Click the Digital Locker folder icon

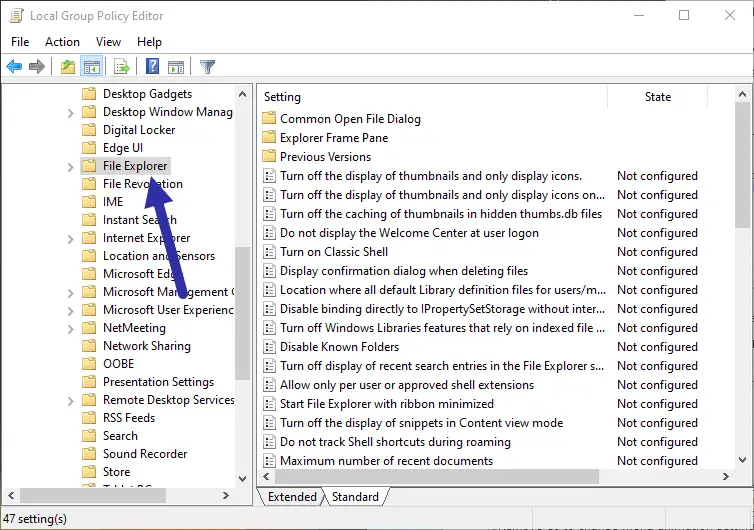(x=89, y=129)
